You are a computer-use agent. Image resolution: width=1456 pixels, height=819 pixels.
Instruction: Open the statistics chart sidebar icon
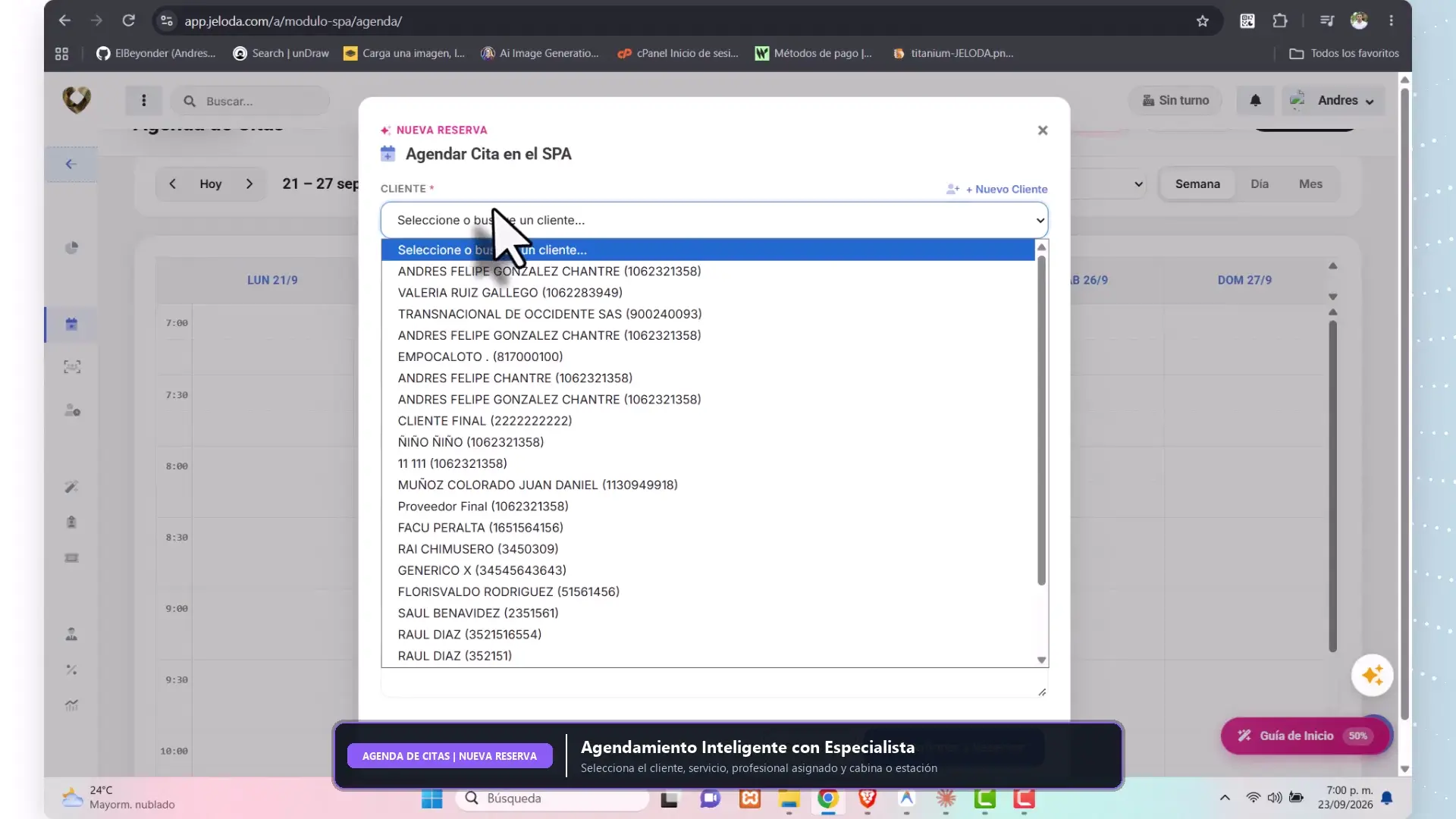coord(71,705)
